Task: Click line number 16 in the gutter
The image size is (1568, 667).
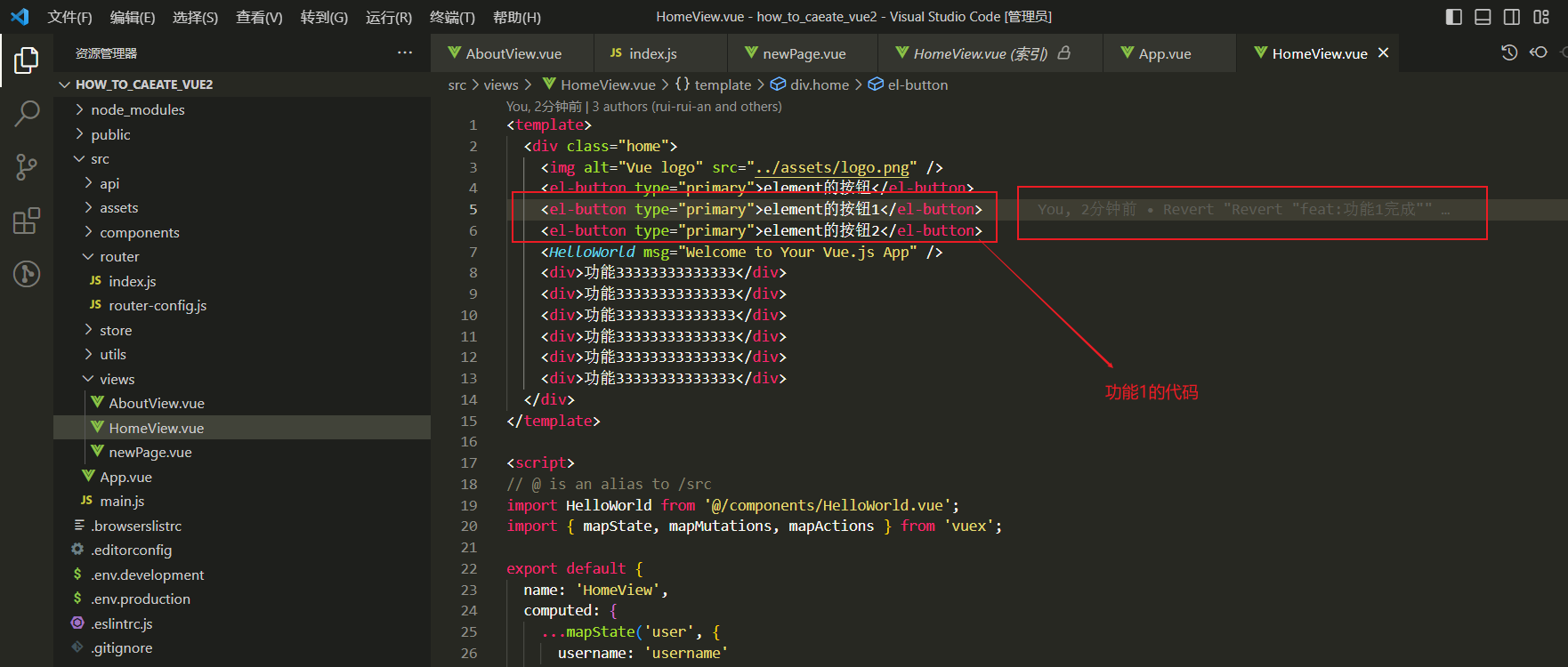Action: [469, 441]
